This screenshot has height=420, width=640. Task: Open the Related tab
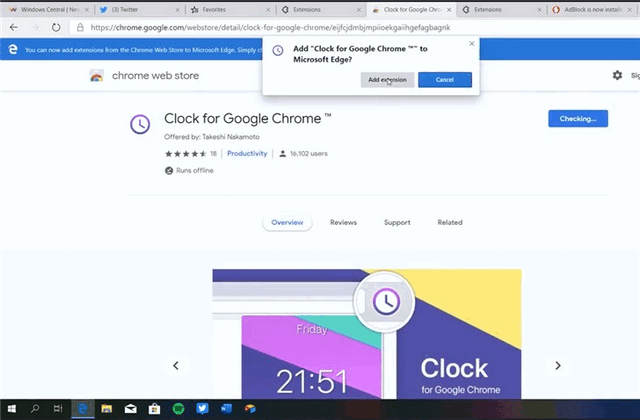pyautogui.click(x=449, y=223)
